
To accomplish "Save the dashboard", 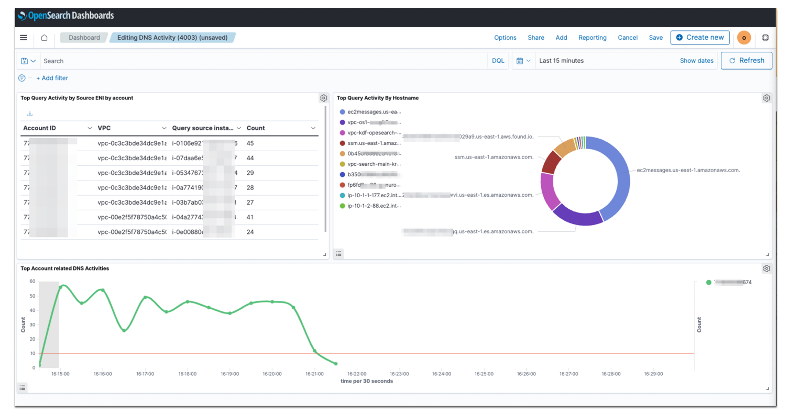I will tap(655, 38).
